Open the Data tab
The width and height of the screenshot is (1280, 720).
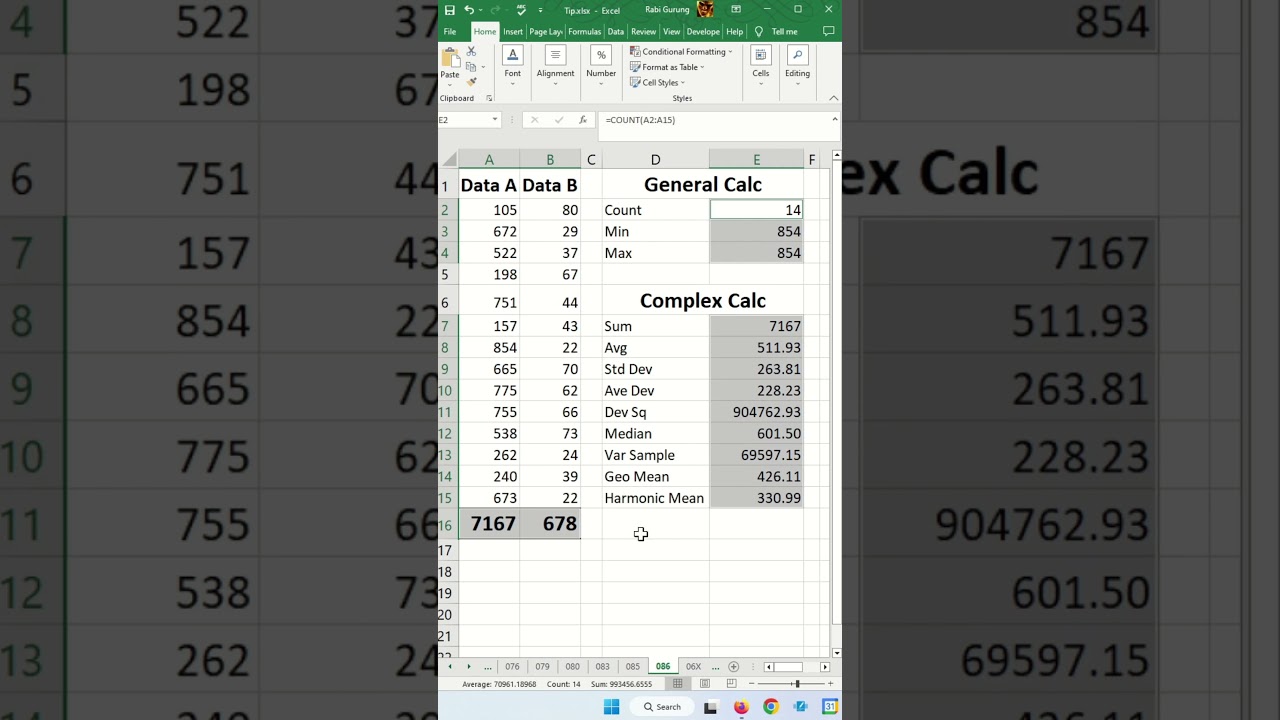[616, 32]
